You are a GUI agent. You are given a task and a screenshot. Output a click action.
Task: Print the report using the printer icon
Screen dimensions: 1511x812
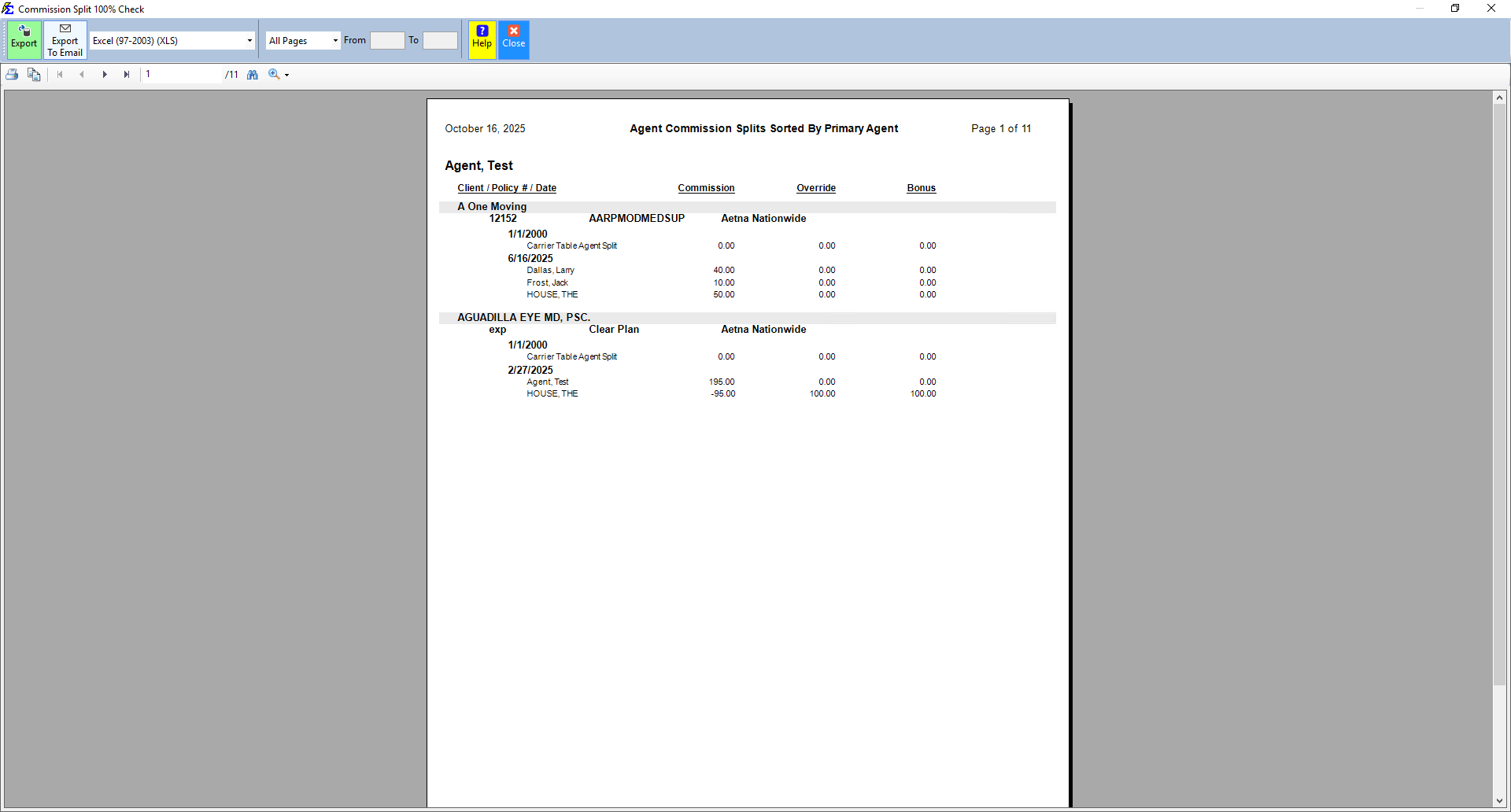13,75
